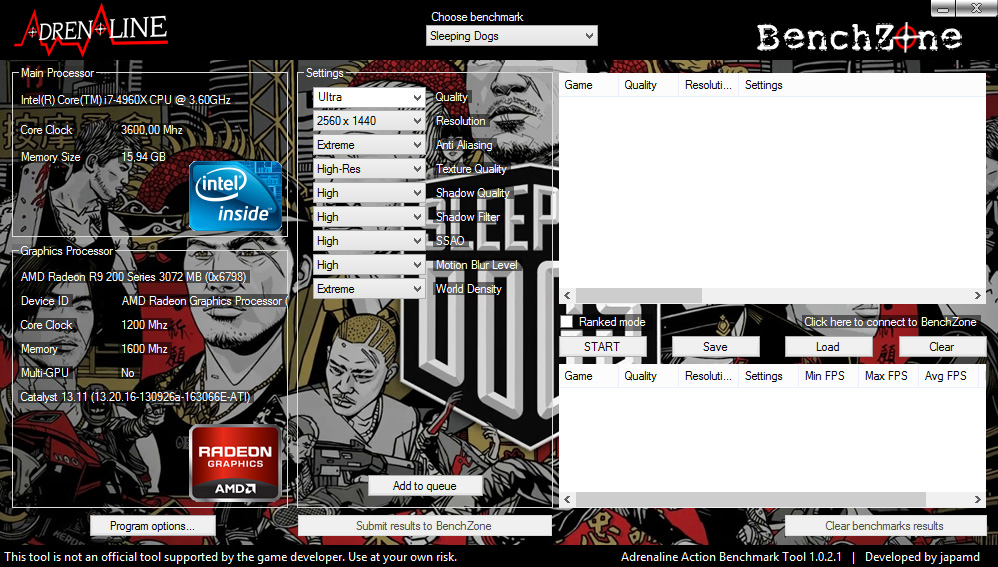998x567 pixels.
Task: Click the Intel Inside logo
Action: pyautogui.click(x=235, y=197)
